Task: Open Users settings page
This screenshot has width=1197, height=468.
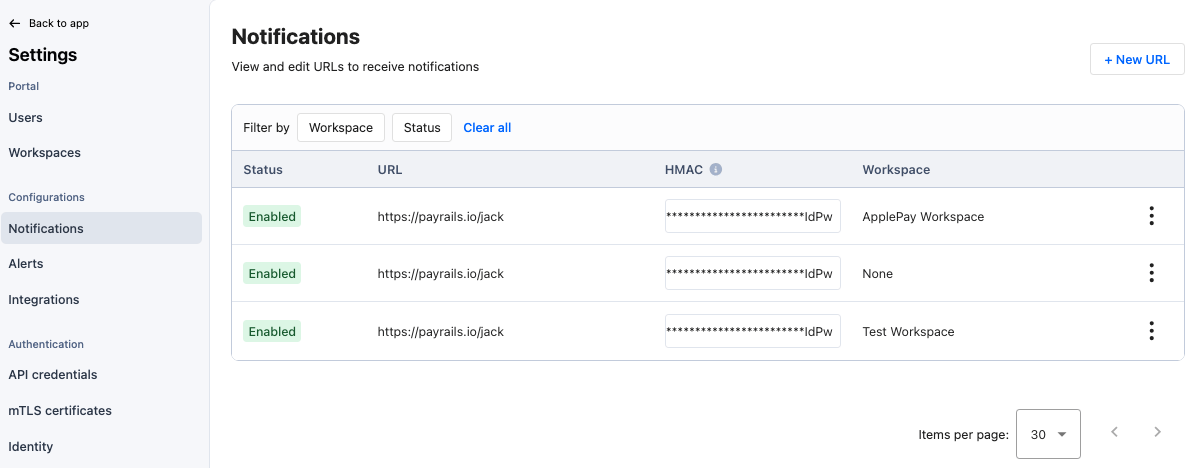Action: click(25, 118)
